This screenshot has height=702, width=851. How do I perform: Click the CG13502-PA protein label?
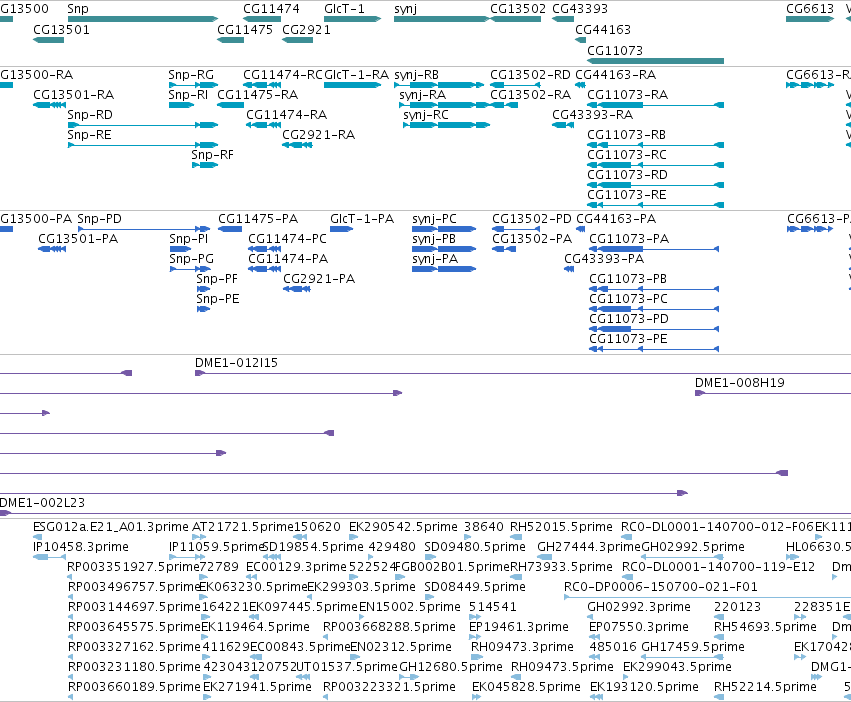(532, 239)
